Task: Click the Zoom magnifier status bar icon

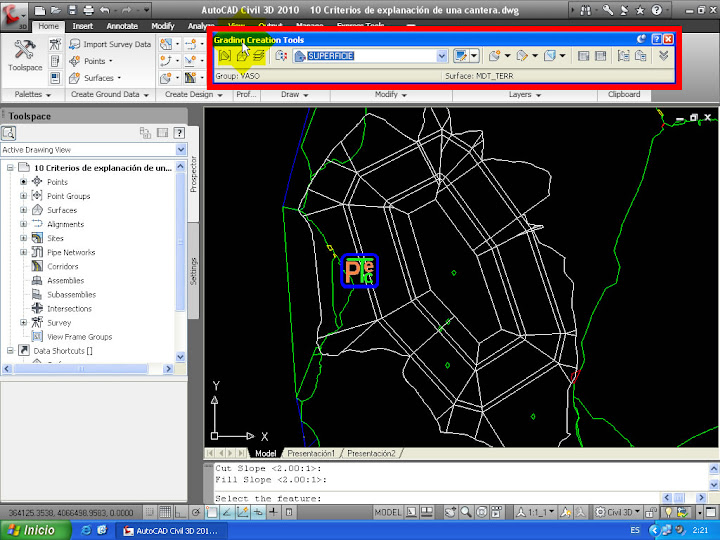Action: [x=466, y=512]
